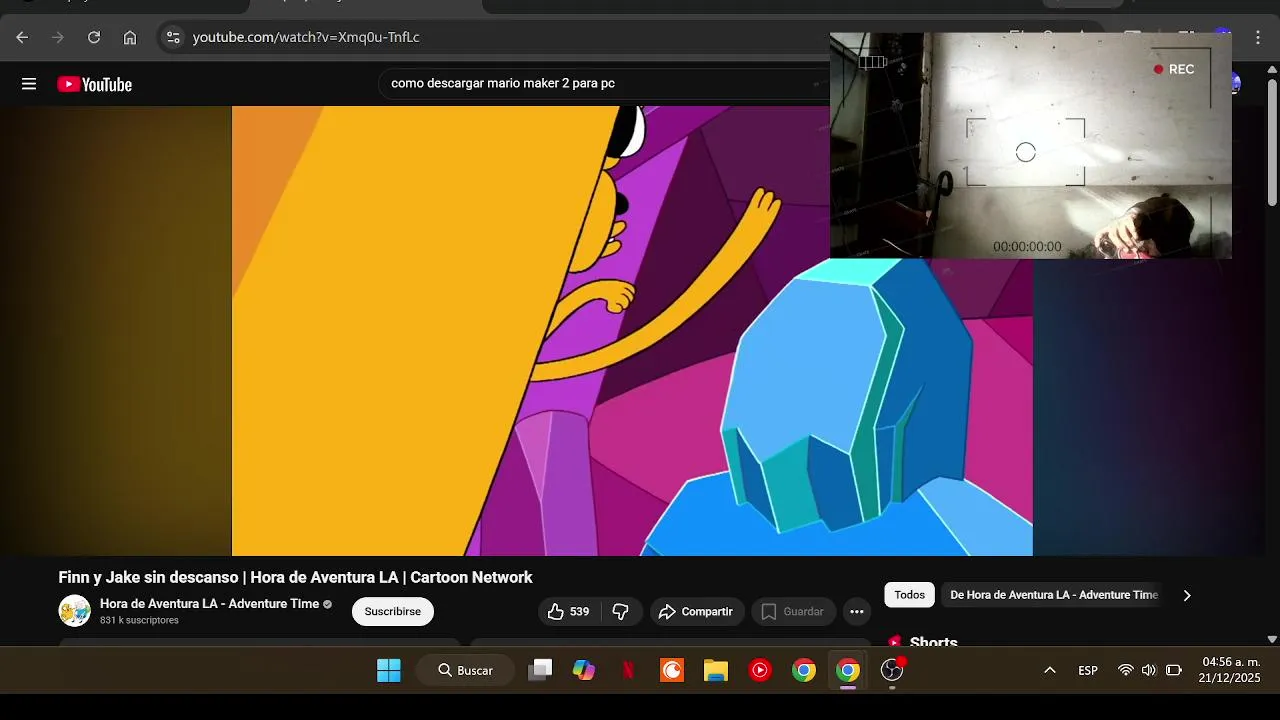Viewport: 1280px width, 720px height.
Task: Open Crunchyroll app from taskbar
Action: tap(672, 670)
